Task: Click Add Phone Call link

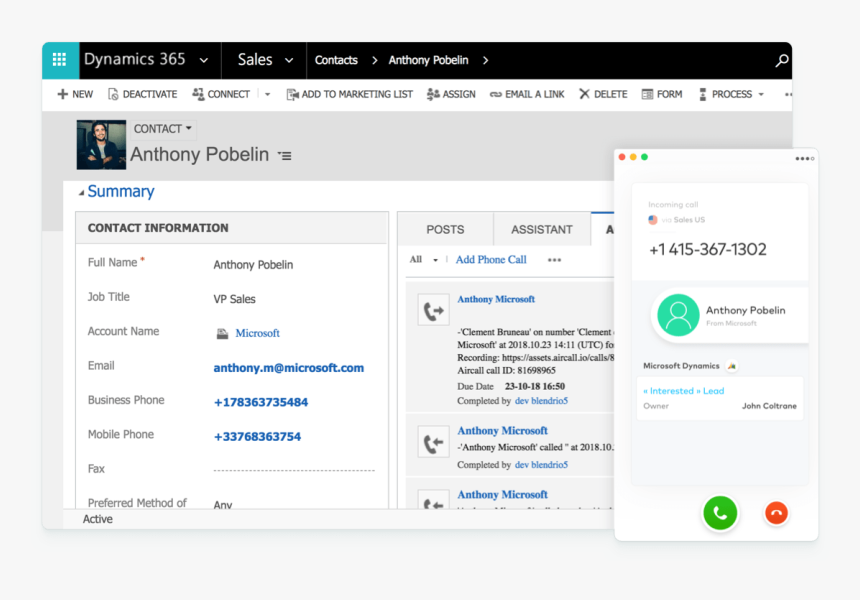Action: (491, 259)
